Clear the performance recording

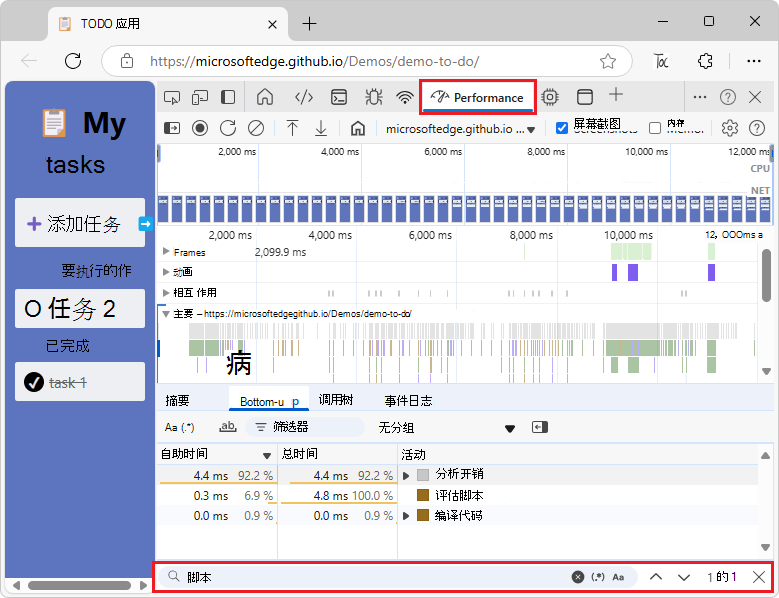pos(256,128)
